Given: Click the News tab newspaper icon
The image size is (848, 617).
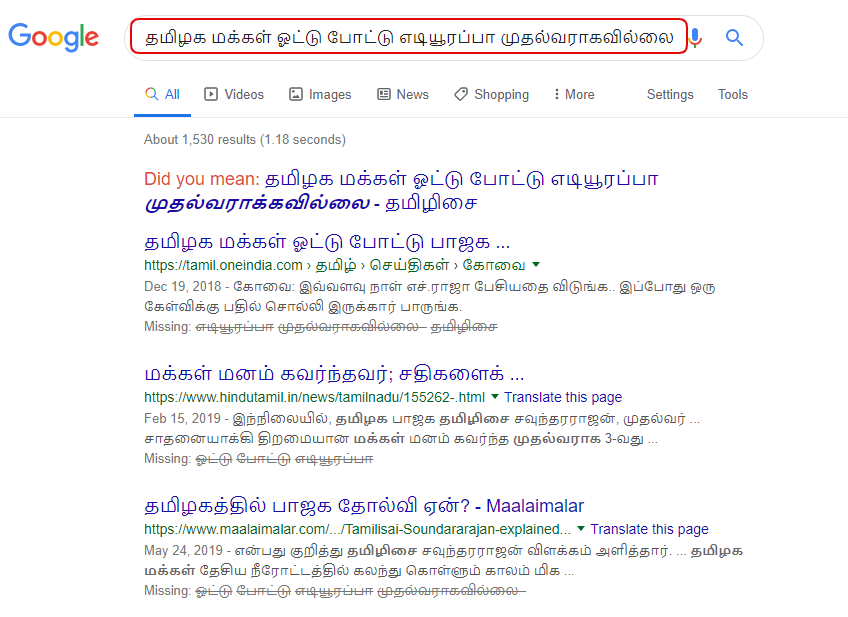Looking at the screenshot, I should click(383, 94).
